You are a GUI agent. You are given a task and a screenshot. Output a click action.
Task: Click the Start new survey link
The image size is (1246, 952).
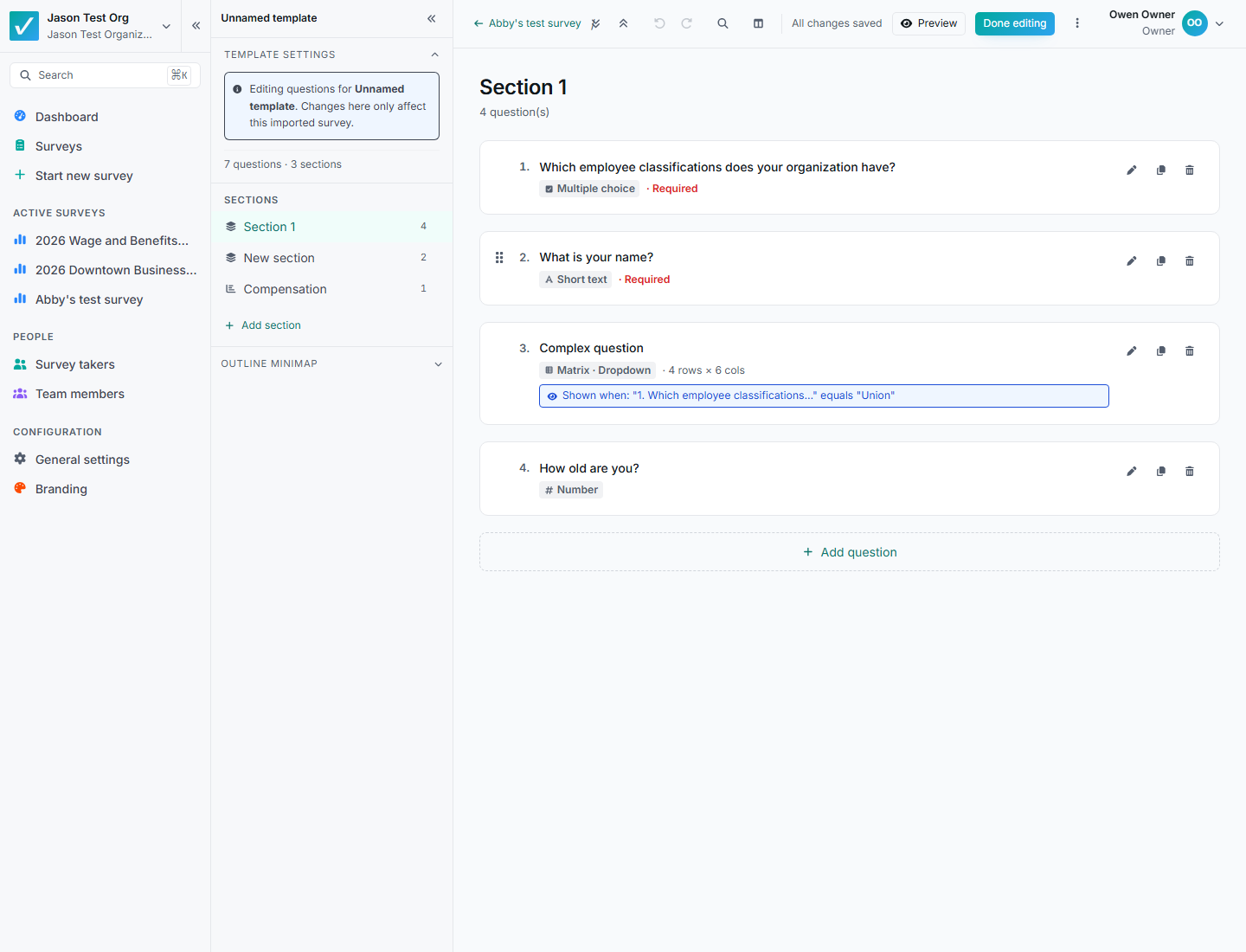84,176
